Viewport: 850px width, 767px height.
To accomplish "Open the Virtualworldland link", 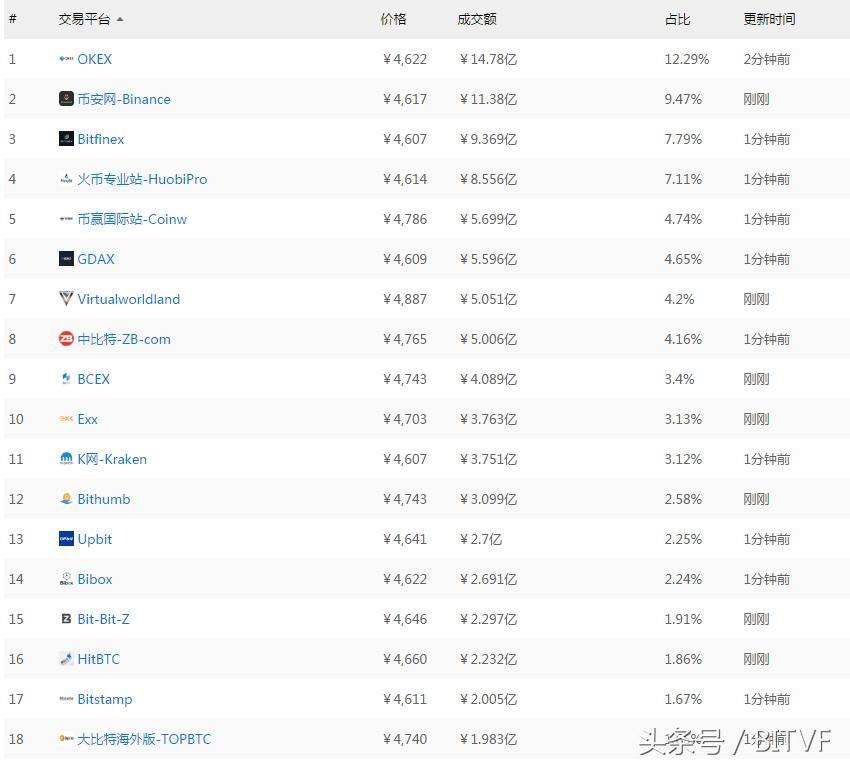I will [x=128, y=299].
